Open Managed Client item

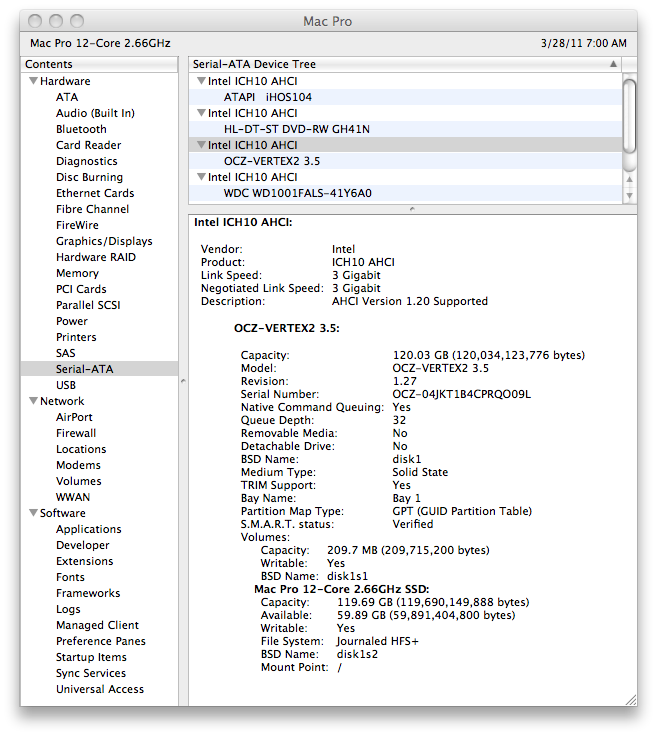[98, 625]
